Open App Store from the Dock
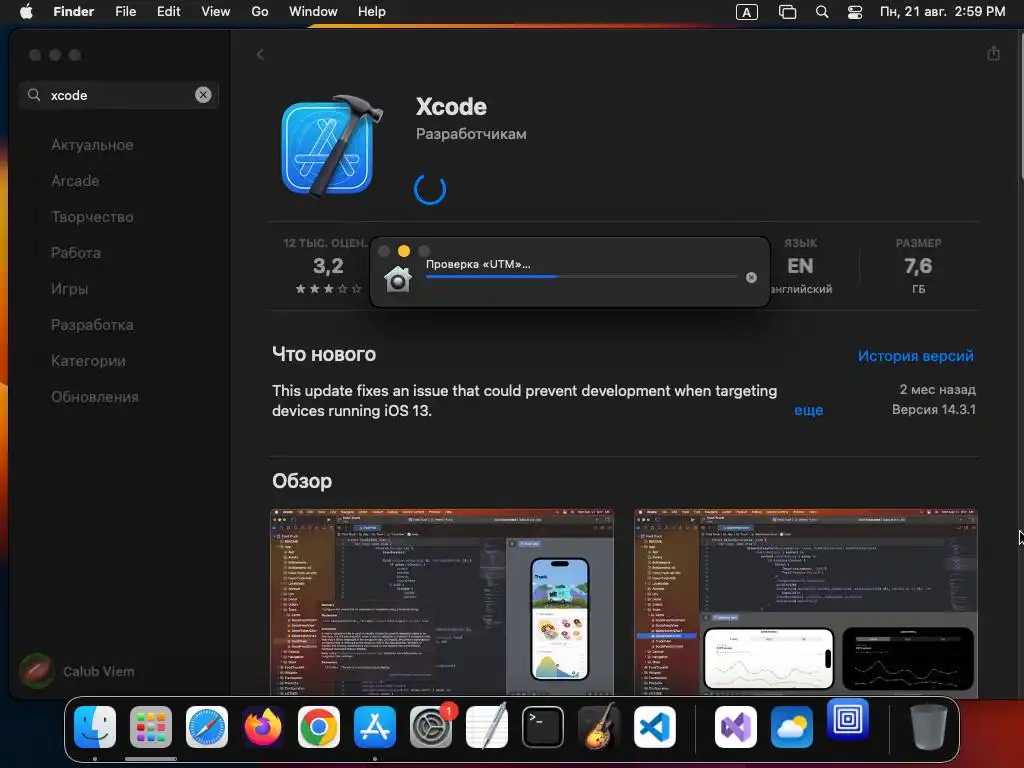The image size is (1024, 768). coord(375,726)
